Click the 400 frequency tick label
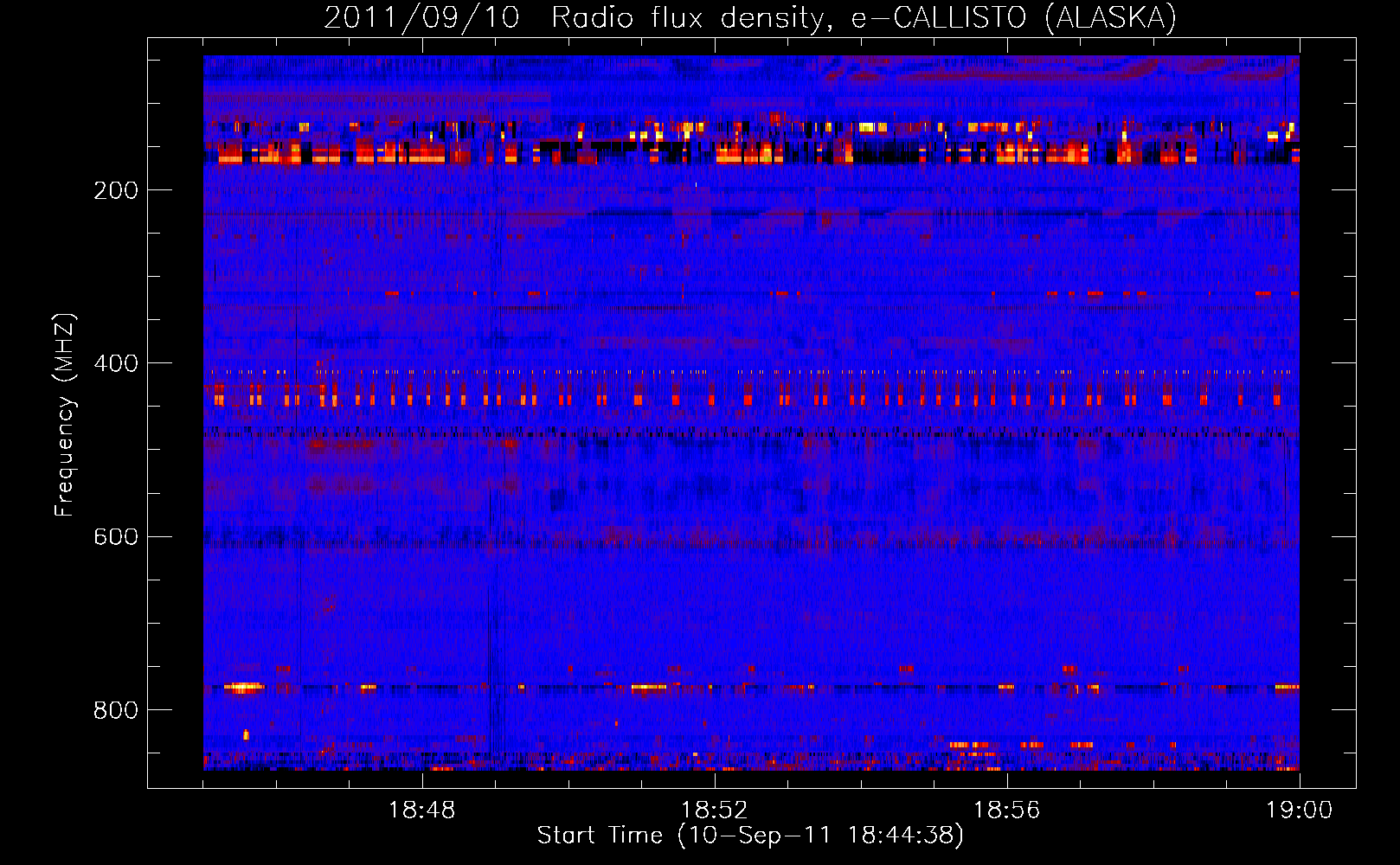 116,363
